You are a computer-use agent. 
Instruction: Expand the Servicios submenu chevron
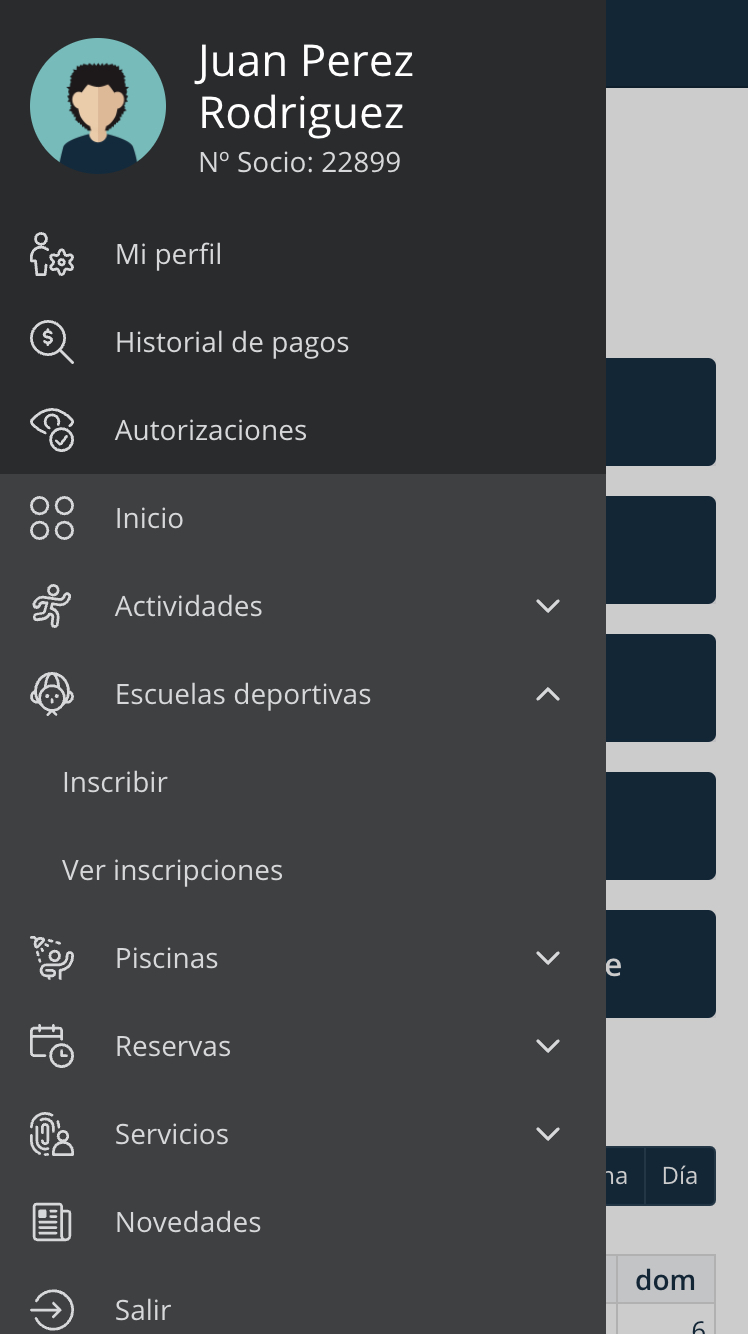pyautogui.click(x=548, y=1134)
